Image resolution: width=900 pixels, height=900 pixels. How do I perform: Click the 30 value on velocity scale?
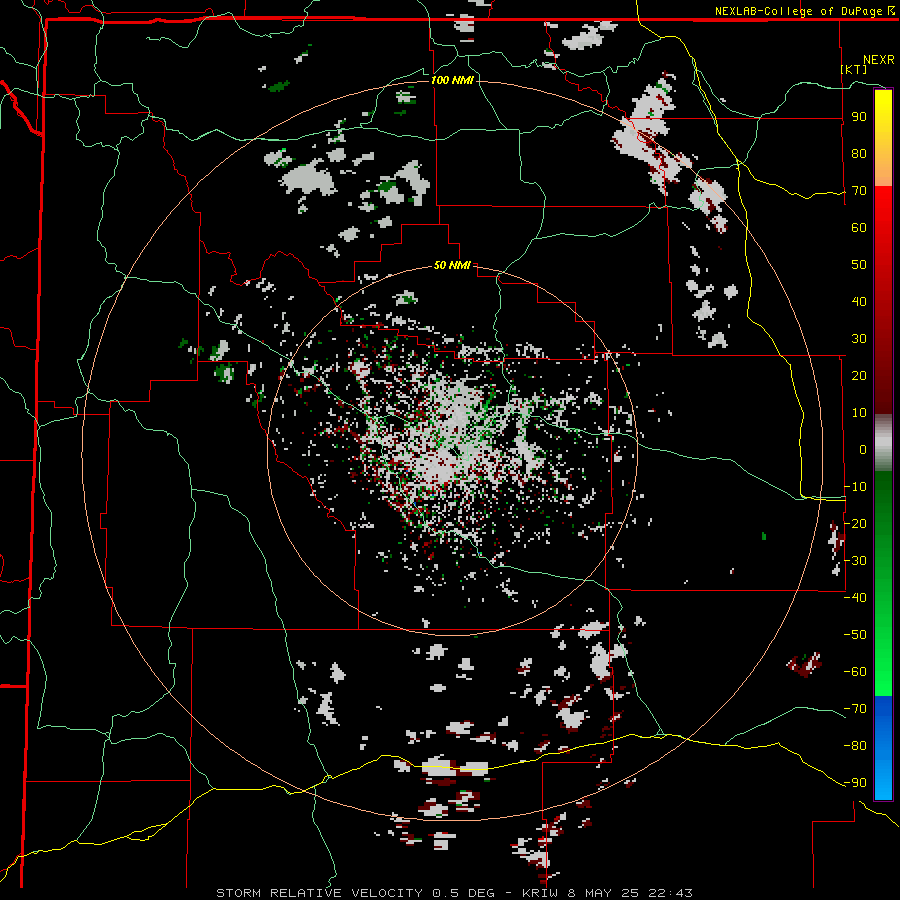(x=859, y=339)
